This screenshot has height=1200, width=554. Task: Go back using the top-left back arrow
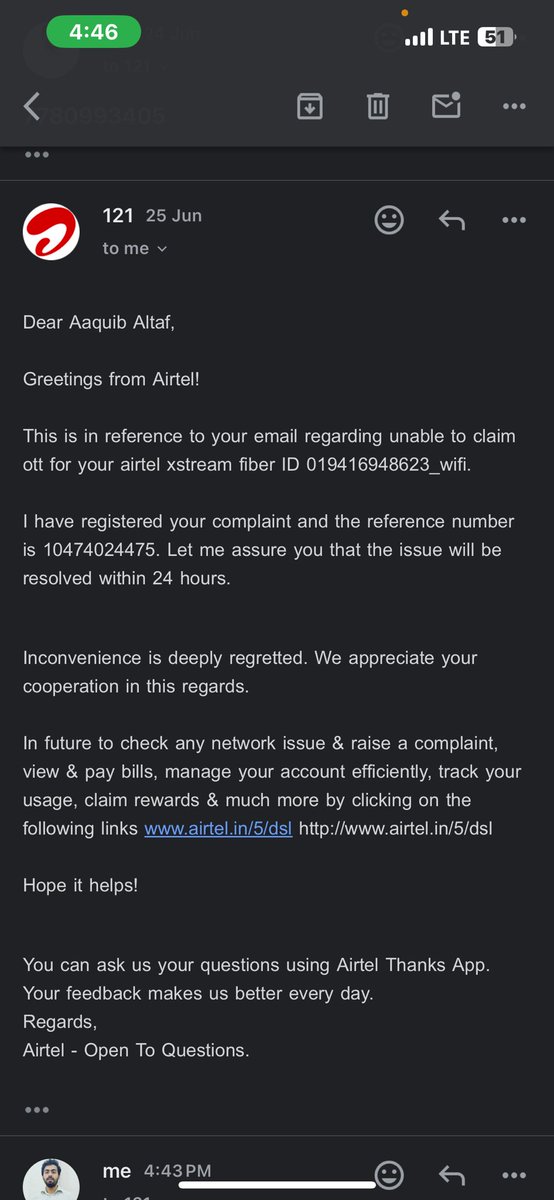[x=32, y=106]
